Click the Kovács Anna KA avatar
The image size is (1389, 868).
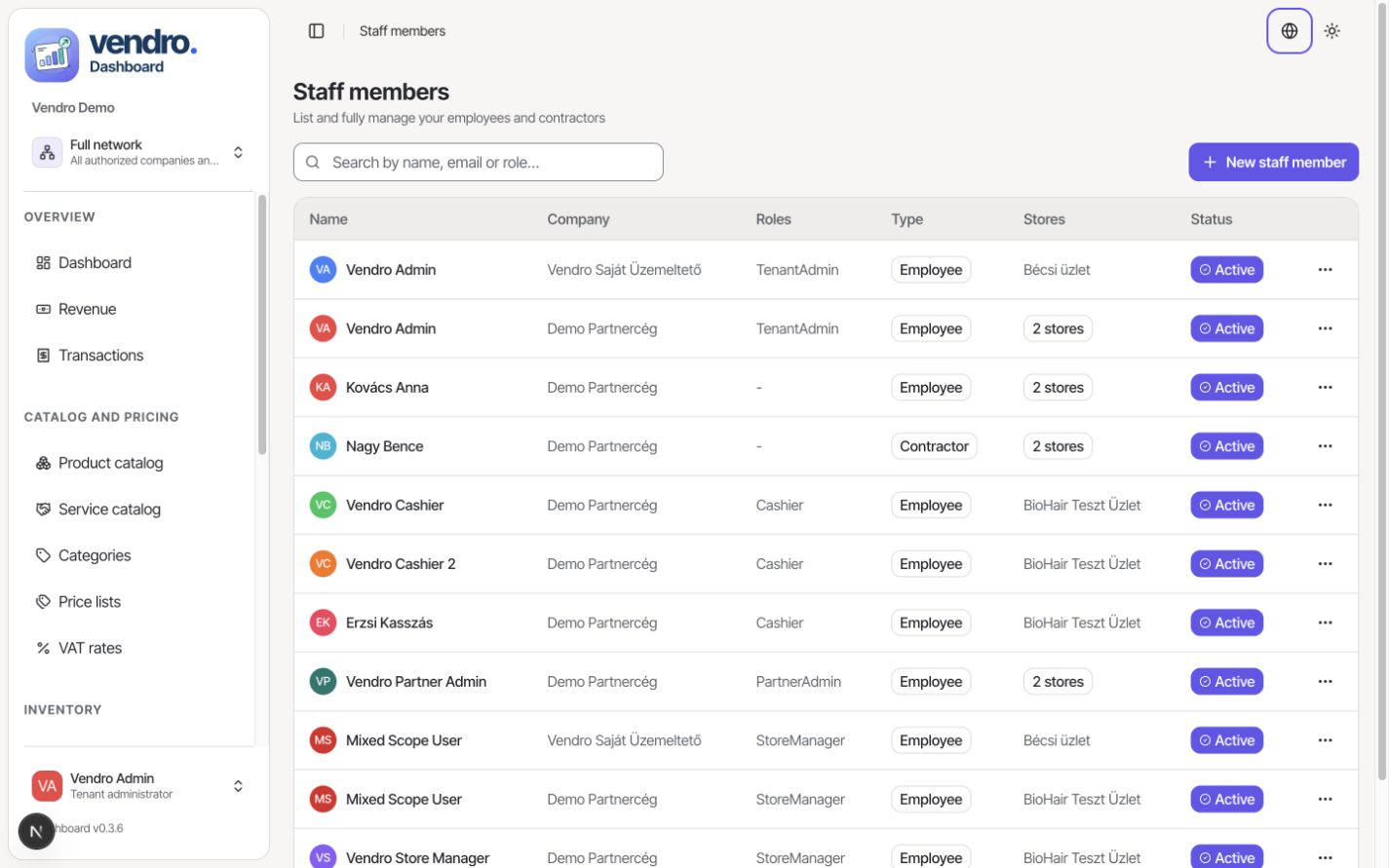323,388
